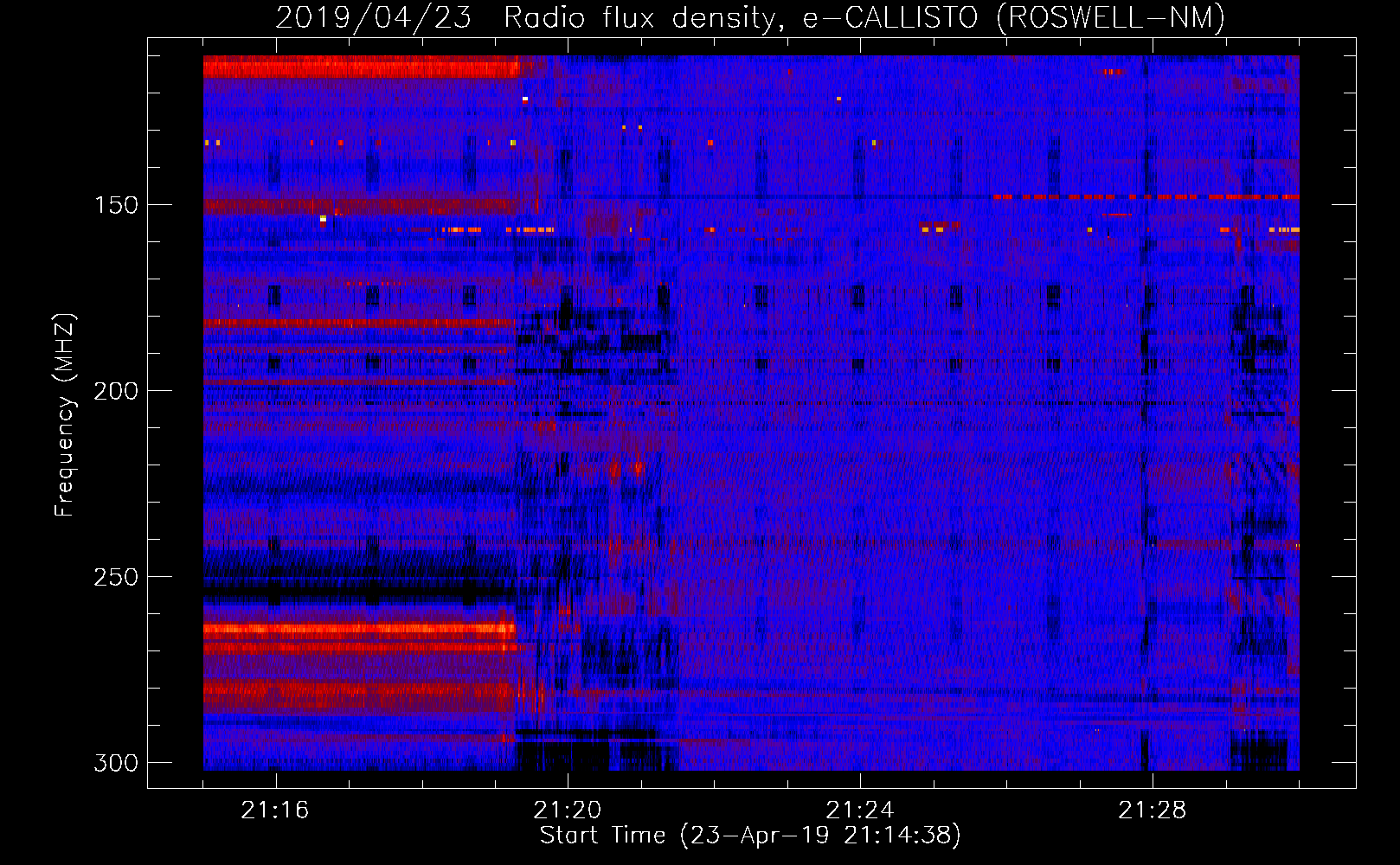Click the 250 frequency tick label

pos(116,577)
